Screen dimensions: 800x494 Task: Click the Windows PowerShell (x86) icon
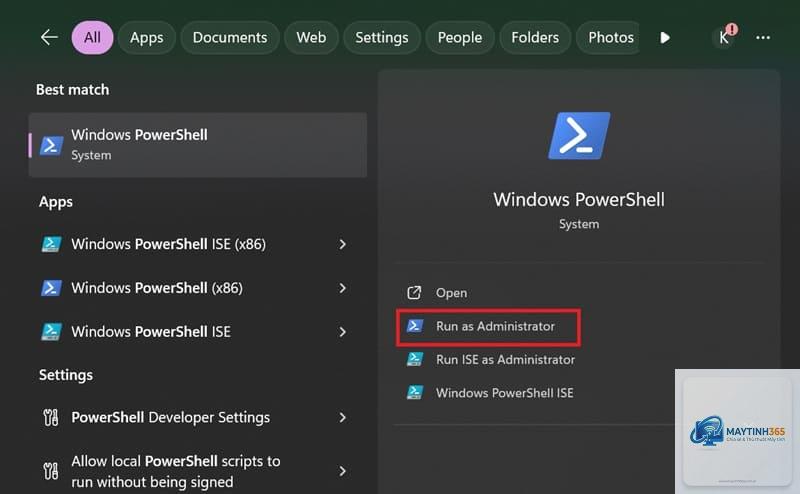(x=52, y=288)
